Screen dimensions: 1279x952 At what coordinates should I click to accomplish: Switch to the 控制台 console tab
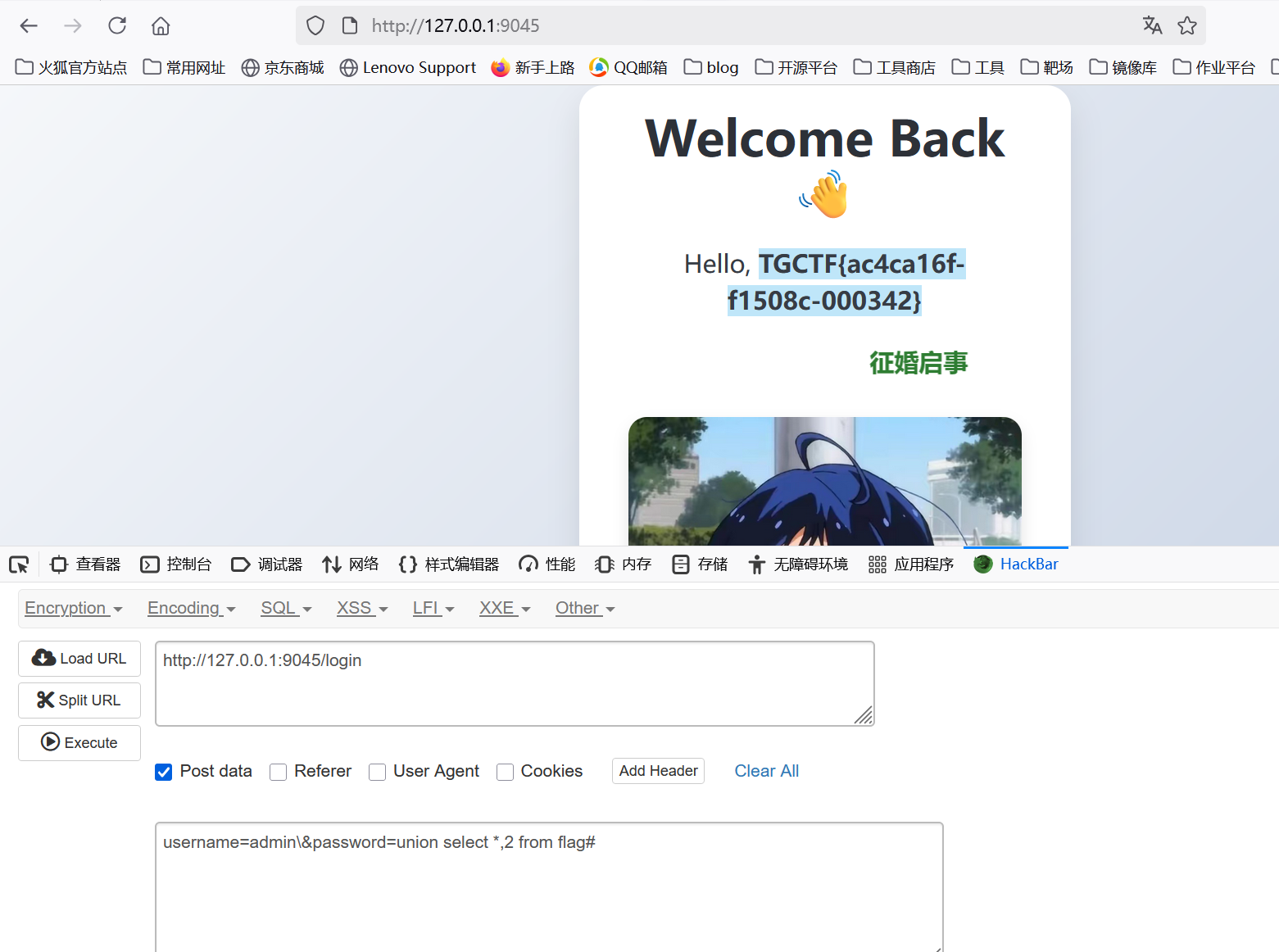[176, 564]
